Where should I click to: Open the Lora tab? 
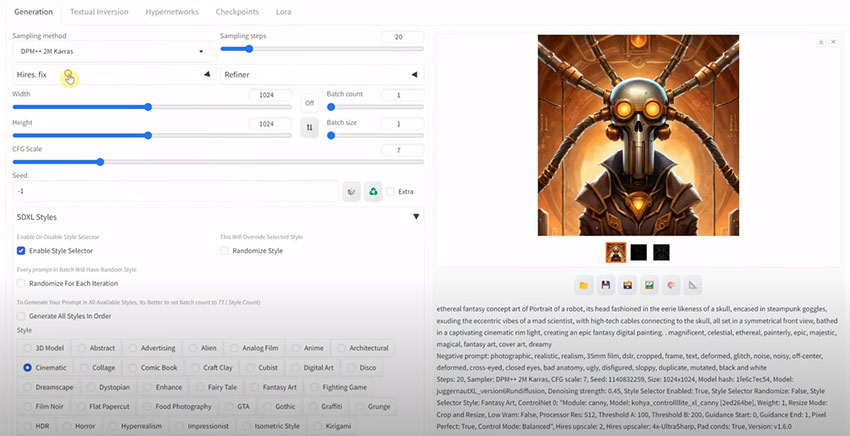pos(283,11)
